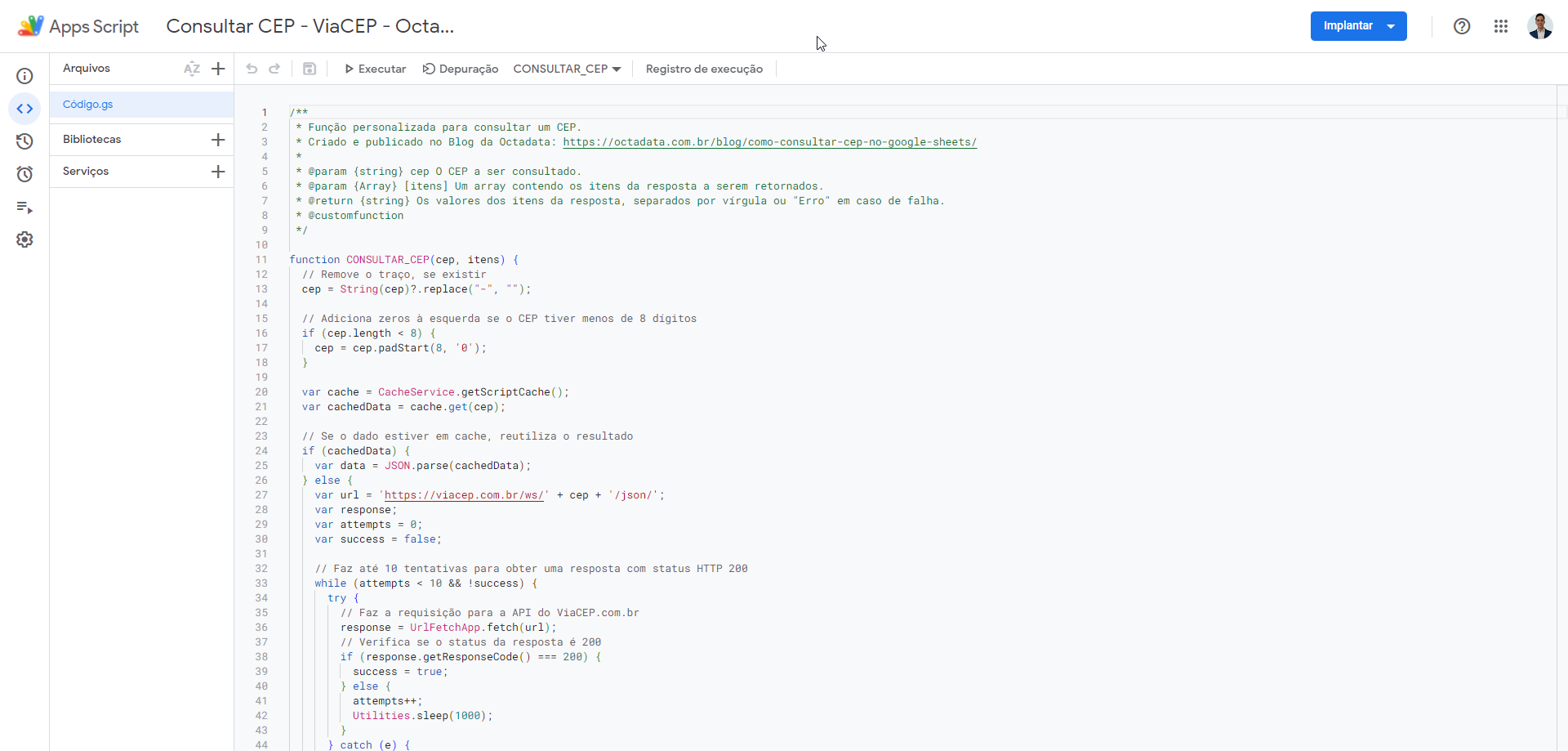The image size is (1568, 751).
Task: View the Executions list
Action: [x=24, y=208]
